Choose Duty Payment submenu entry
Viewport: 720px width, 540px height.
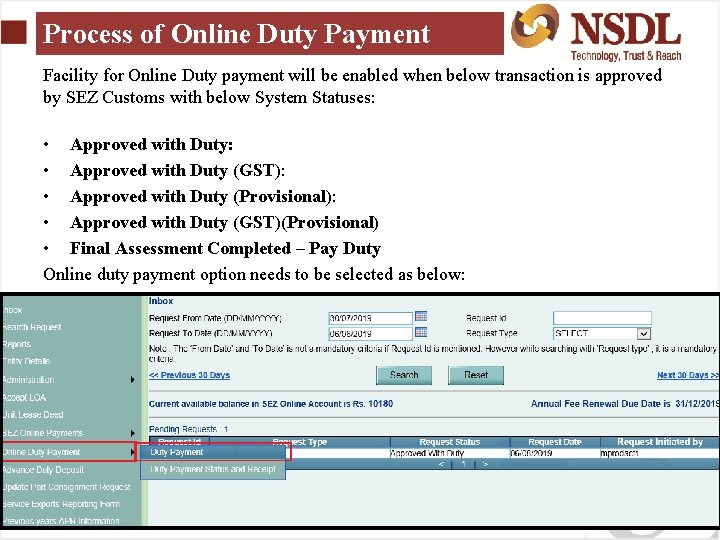tap(213, 452)
